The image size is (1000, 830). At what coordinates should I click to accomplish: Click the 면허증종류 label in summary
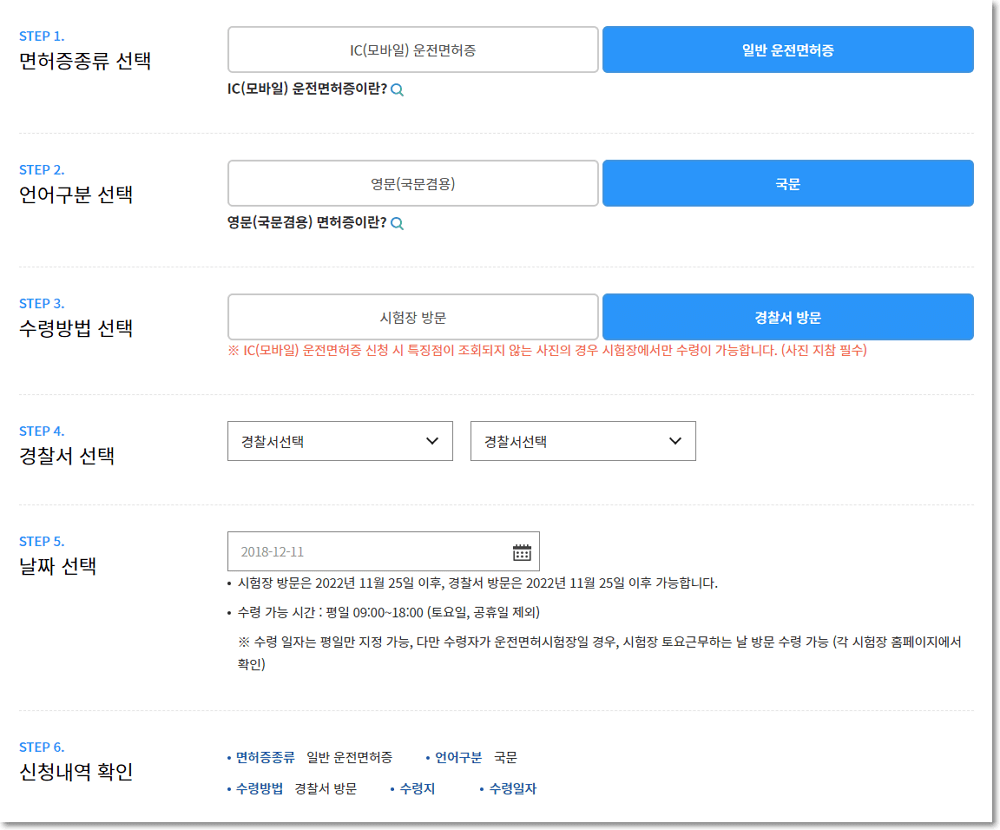pyautogui.click(x=265, y=758)
